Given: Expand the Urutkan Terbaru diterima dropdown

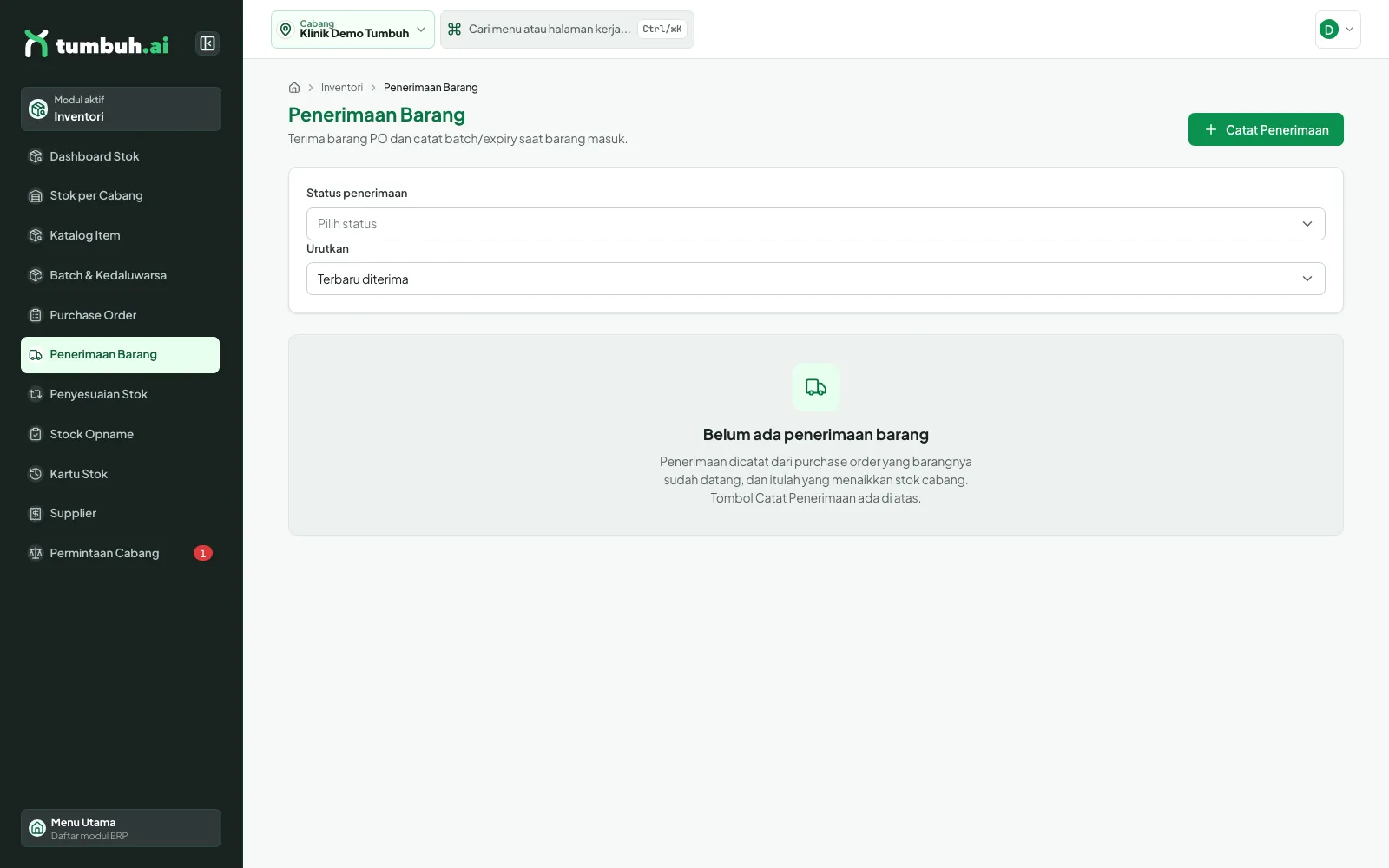Looking at the screenshot, I should [x=815, y=279].
